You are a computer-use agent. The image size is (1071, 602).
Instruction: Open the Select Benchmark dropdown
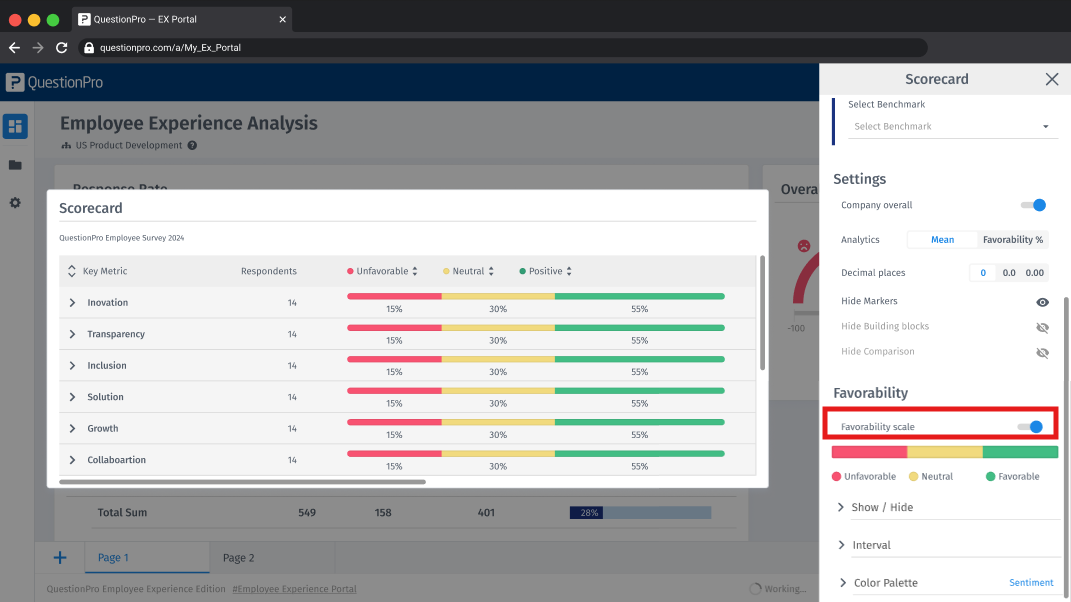[950, 127]
